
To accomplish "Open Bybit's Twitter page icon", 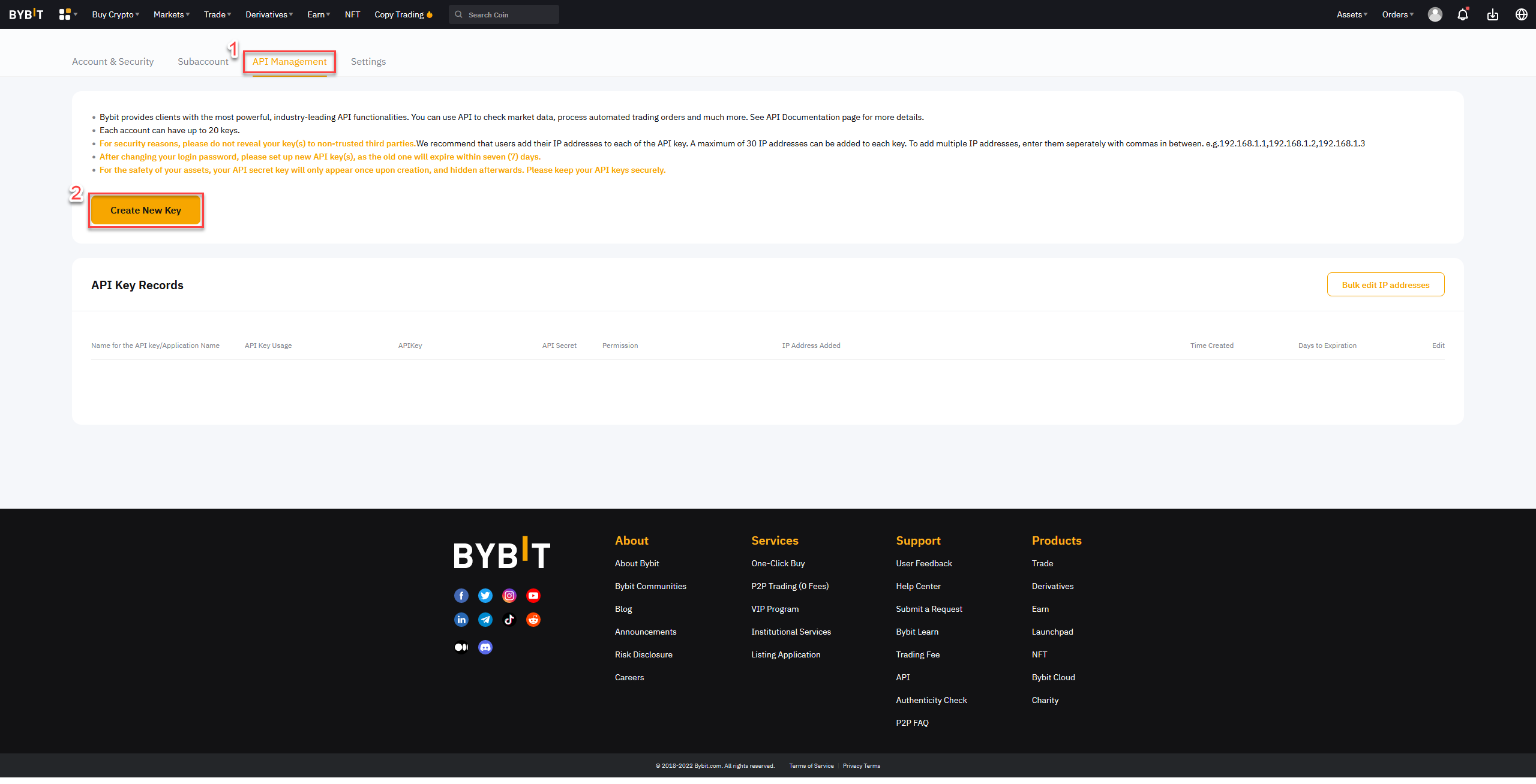I will click(485, 595).
